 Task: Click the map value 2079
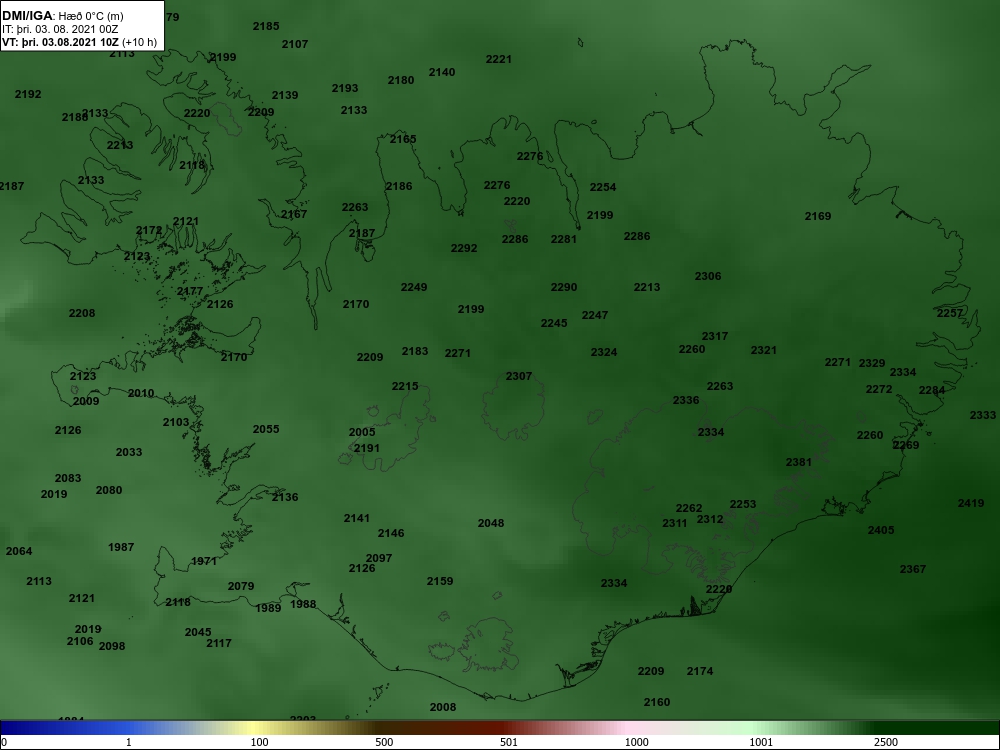point(241,586)
